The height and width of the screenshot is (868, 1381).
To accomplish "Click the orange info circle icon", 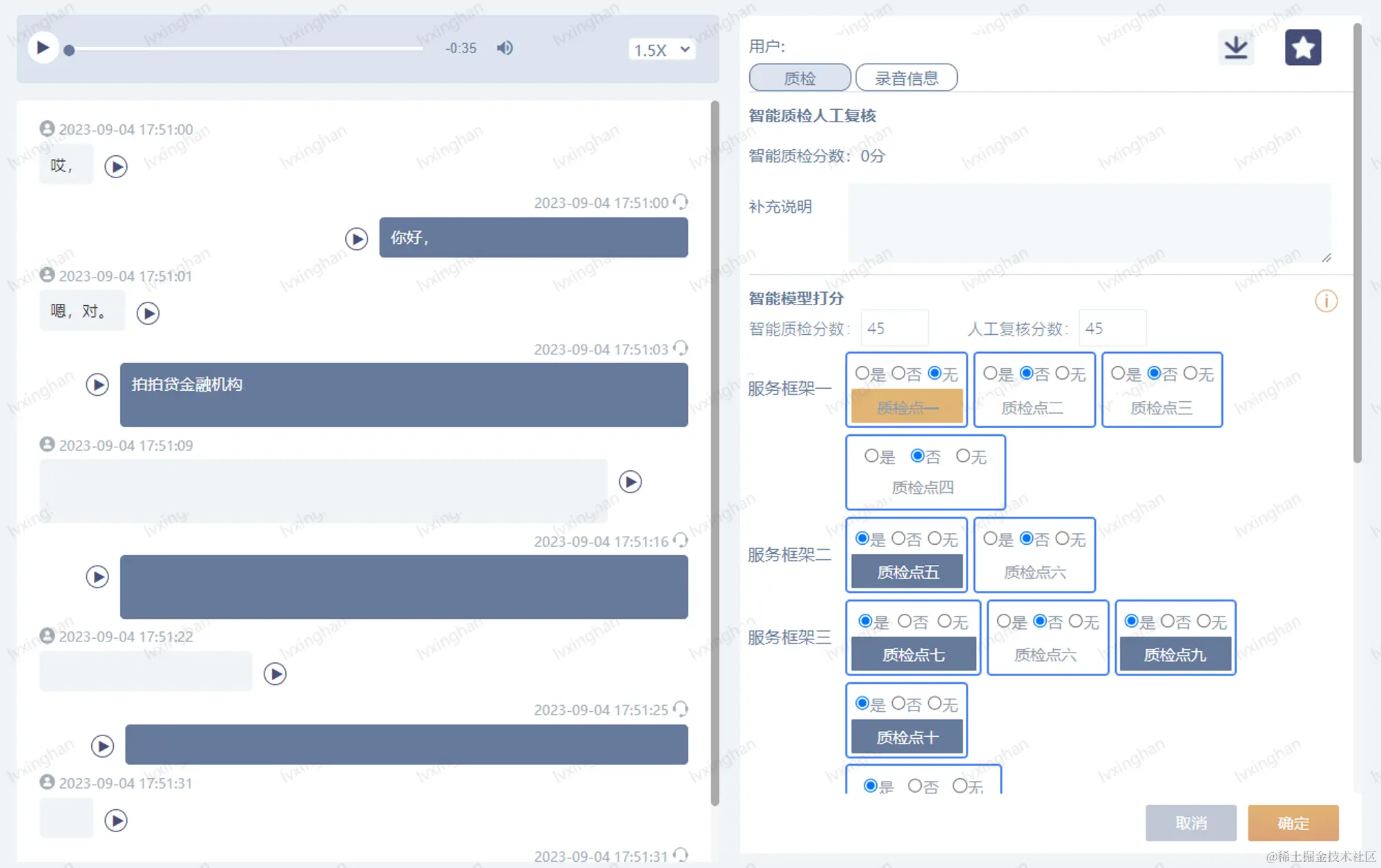I will coord(1326,301).
